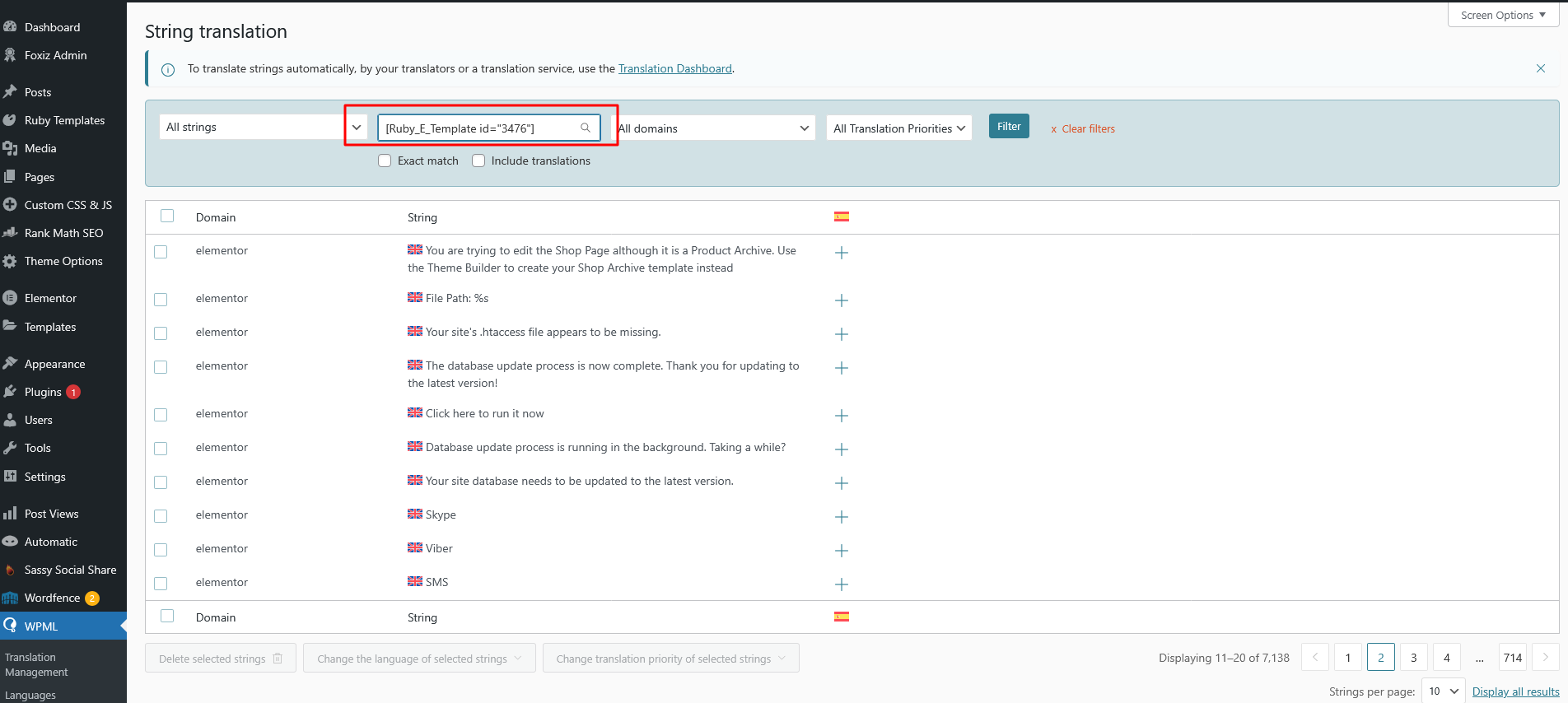The image size is (1568, 703).
Task: Check the Shop Page string row
Action: pyautogui.click(x=161, y=252)
